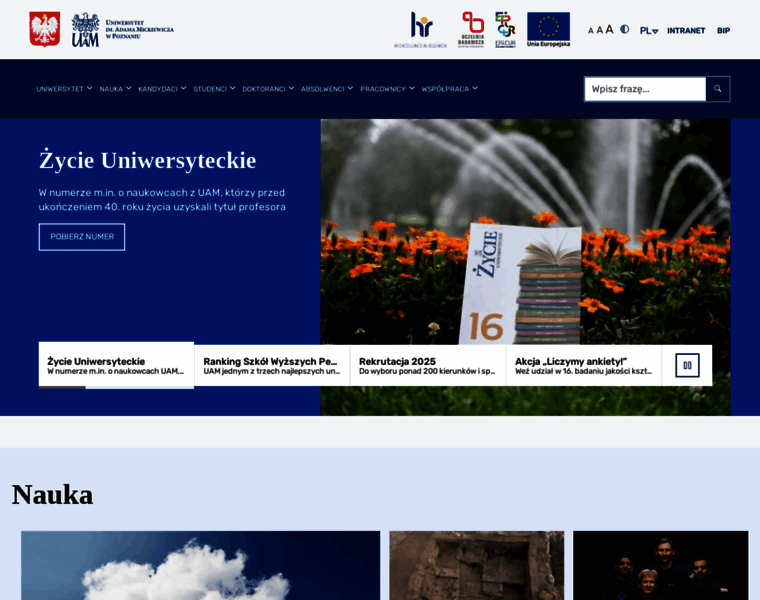Select the Życie Uniwersyteckie slide tab

pyautogui.click(x=116, y=365)
